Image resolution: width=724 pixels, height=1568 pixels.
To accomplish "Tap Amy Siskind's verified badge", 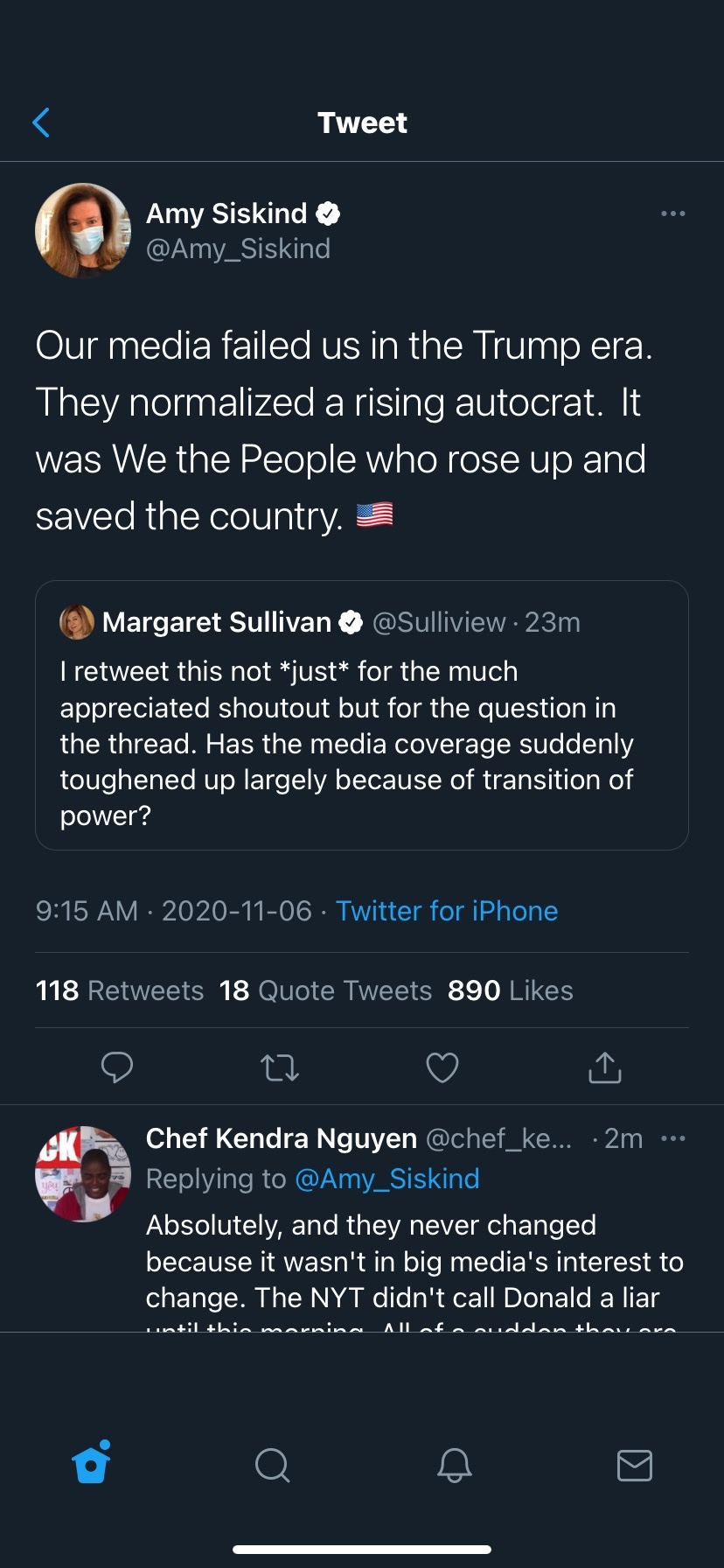I will (x=328, y=213).
